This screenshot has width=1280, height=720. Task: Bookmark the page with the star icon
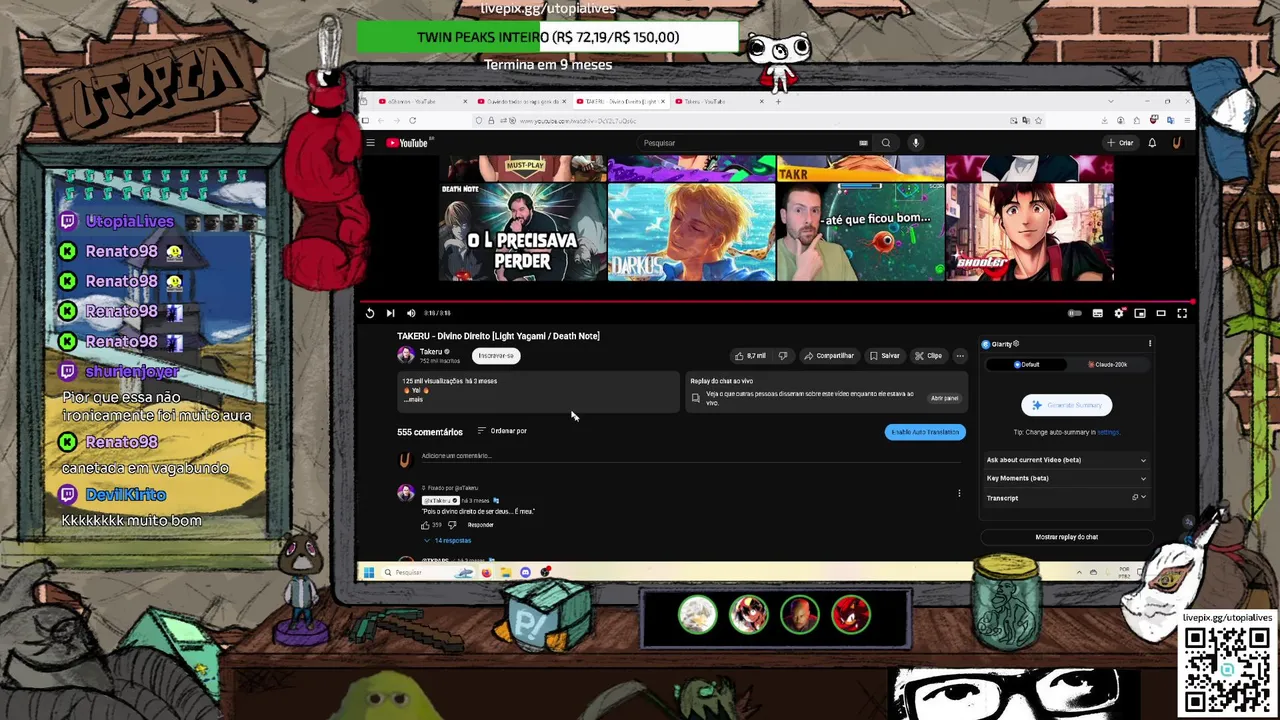click(x=1039, y=120)
